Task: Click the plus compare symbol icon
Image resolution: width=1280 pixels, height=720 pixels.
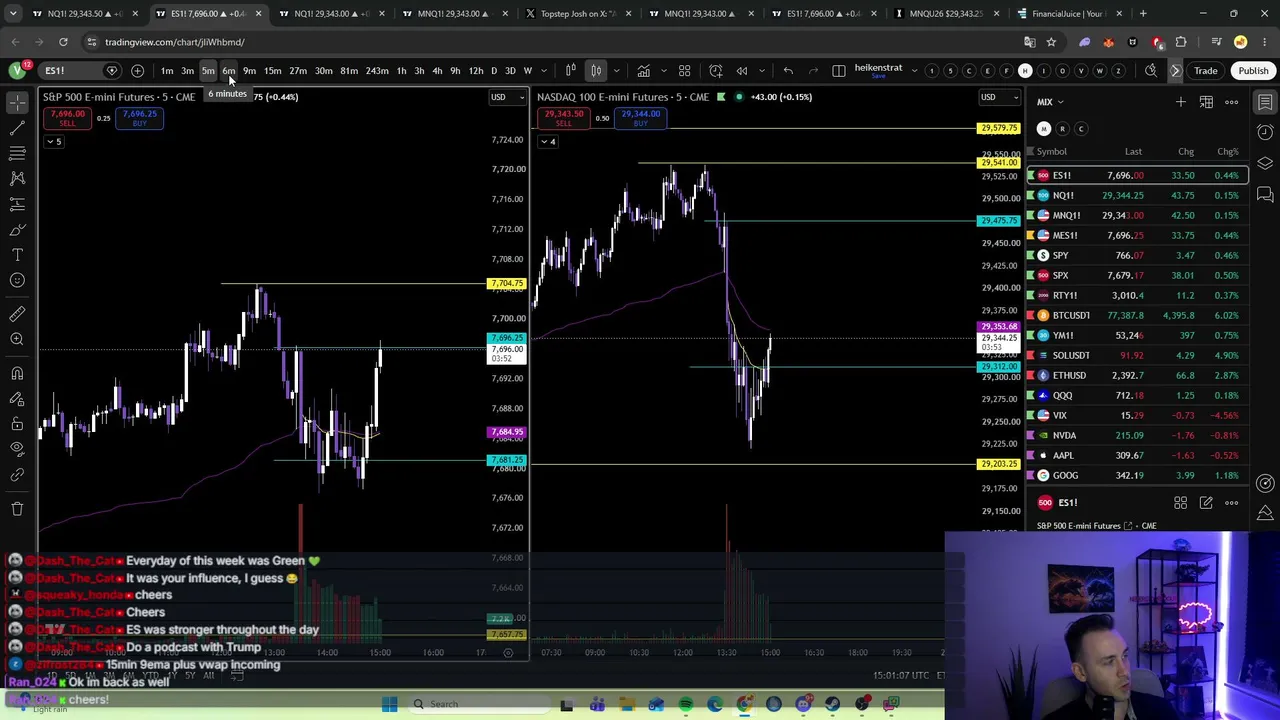Action: [x=137, y=71]
